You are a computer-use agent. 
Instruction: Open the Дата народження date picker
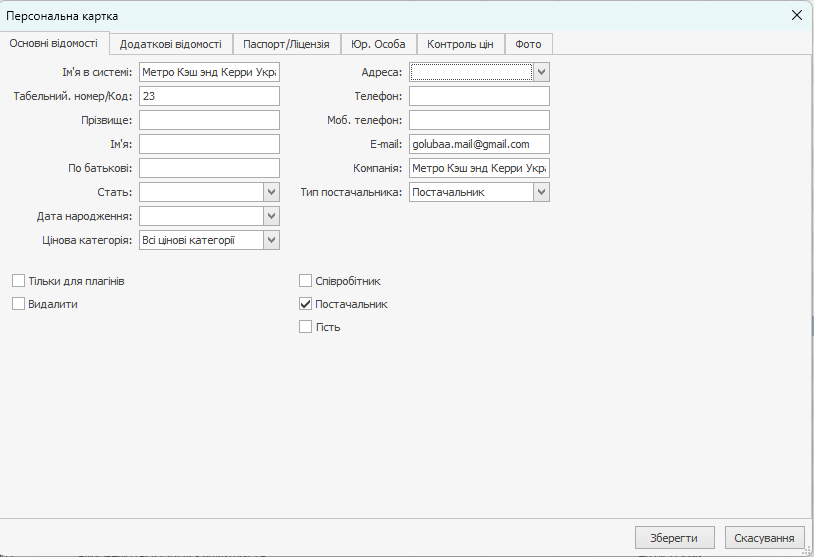271,216
